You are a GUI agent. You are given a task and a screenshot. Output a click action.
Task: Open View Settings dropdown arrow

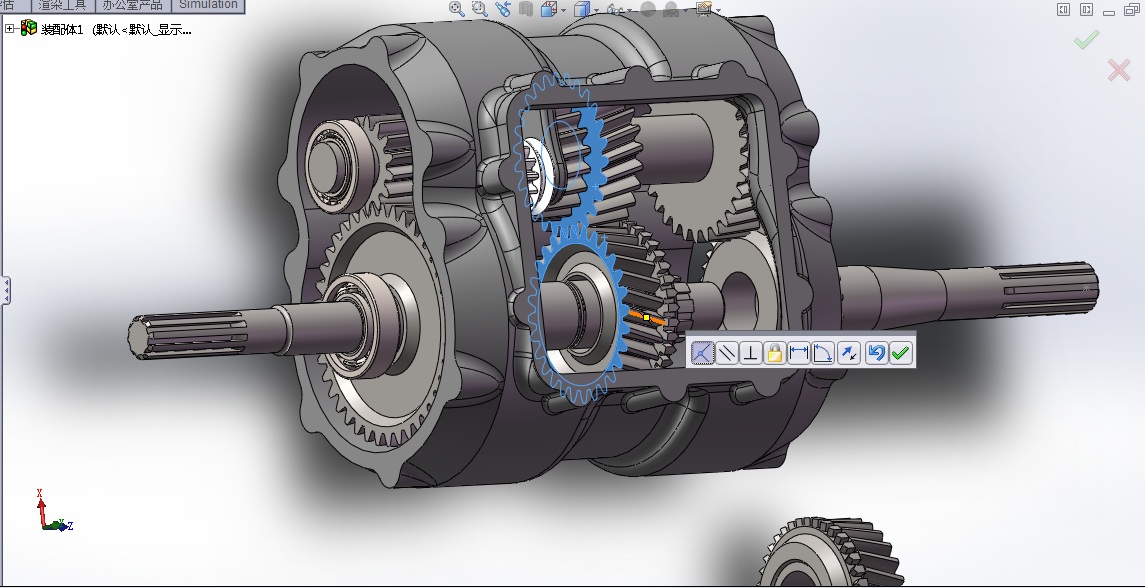coord(719,10)
